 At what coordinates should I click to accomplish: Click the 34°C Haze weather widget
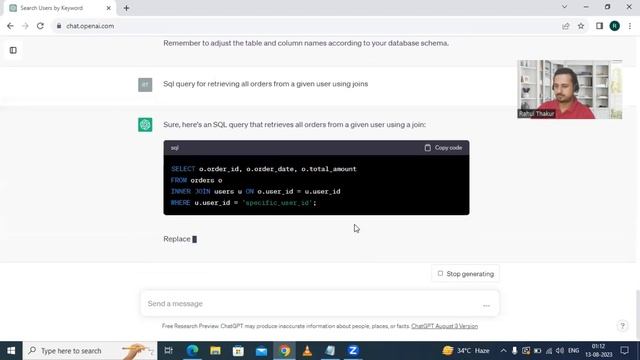pyautogui.click(x=466, y=351)
